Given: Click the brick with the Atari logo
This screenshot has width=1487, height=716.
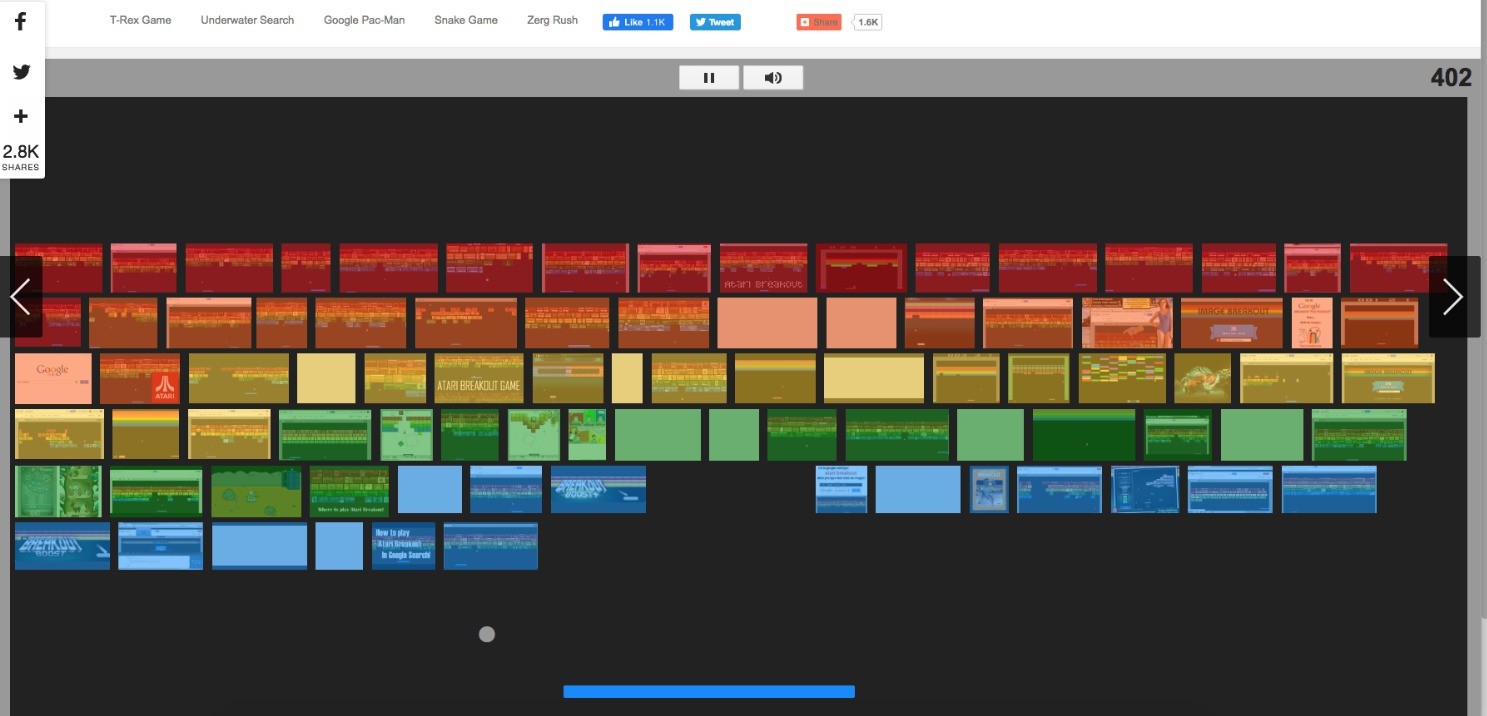Looking at the screenshot, I should coord(140,378).
